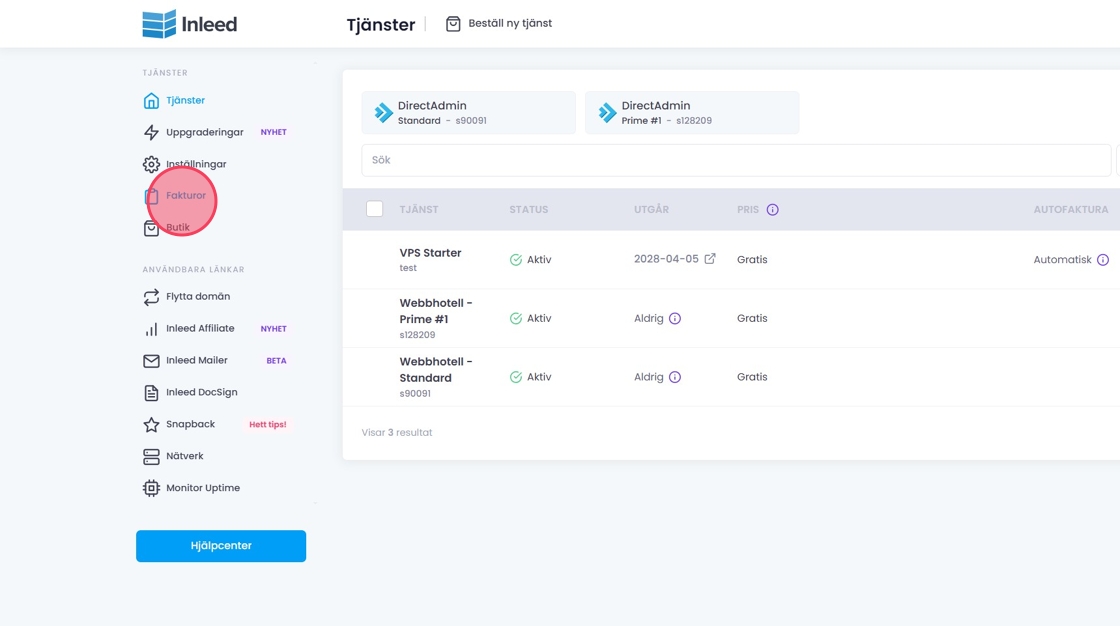Image resolution: width=1120 pixels, height=626 pixels.
Task: Open external link icon beside 2028-04-05
Action: click(710, 259)
